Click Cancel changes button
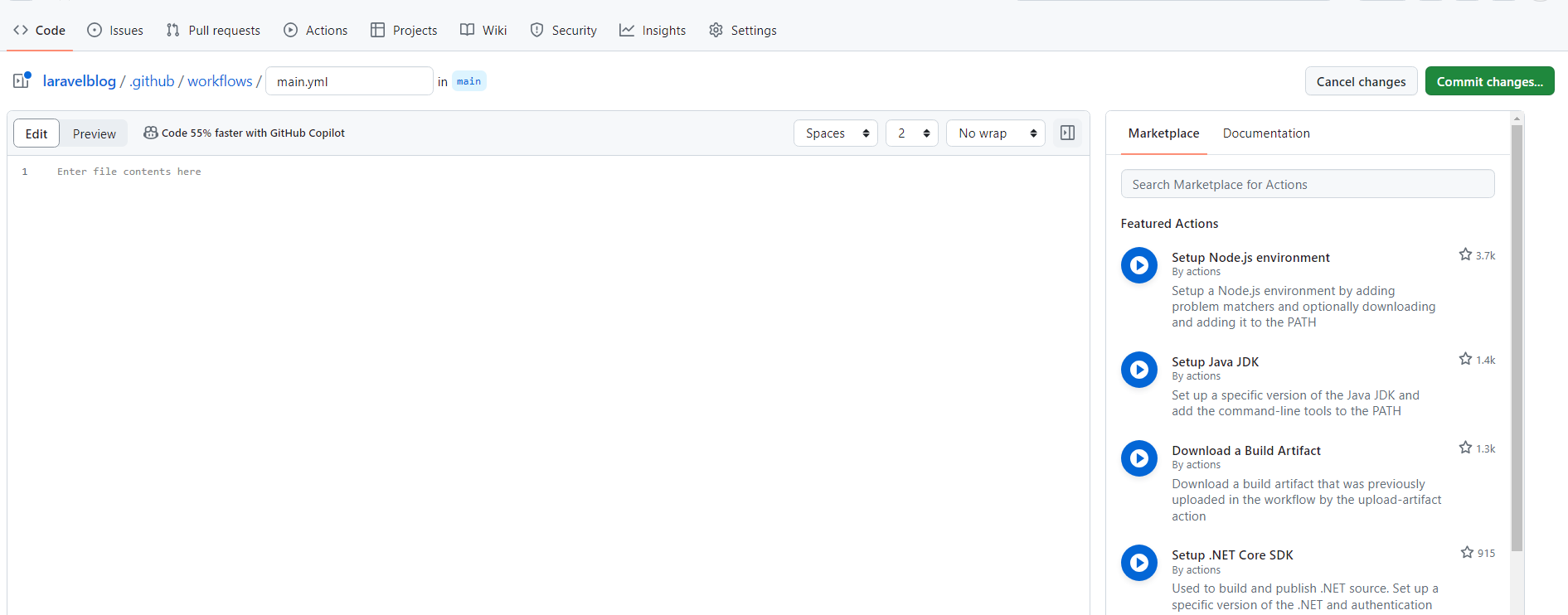Image resolution: width=1568 pixels, height=615 pixels. 1361,81
